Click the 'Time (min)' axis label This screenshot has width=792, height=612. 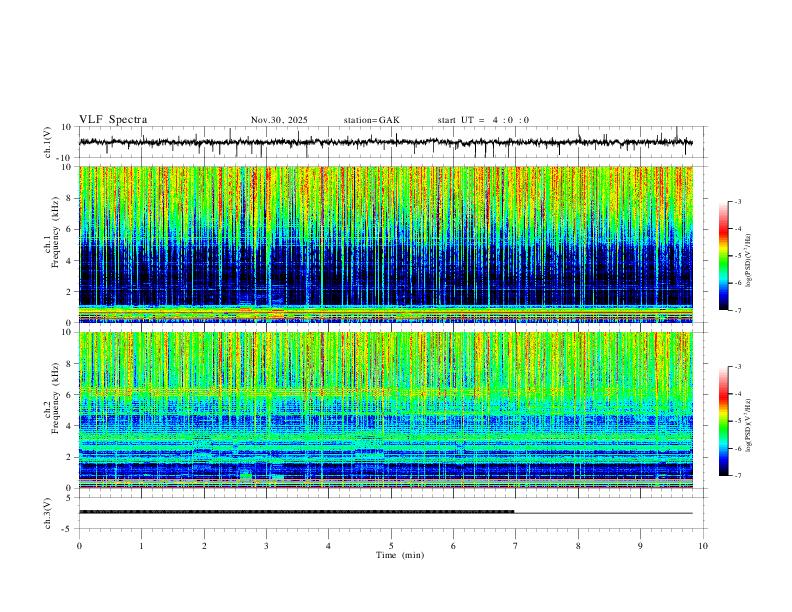coord(400,555)
